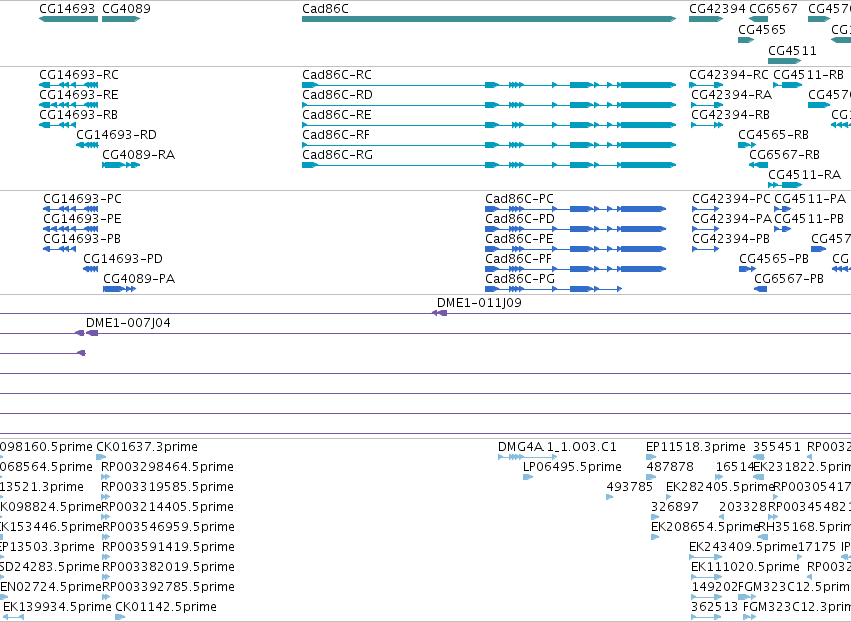Select protein Cad86C-PD
The width and height of the screenshot is (851, 622).
click(576, 229)
